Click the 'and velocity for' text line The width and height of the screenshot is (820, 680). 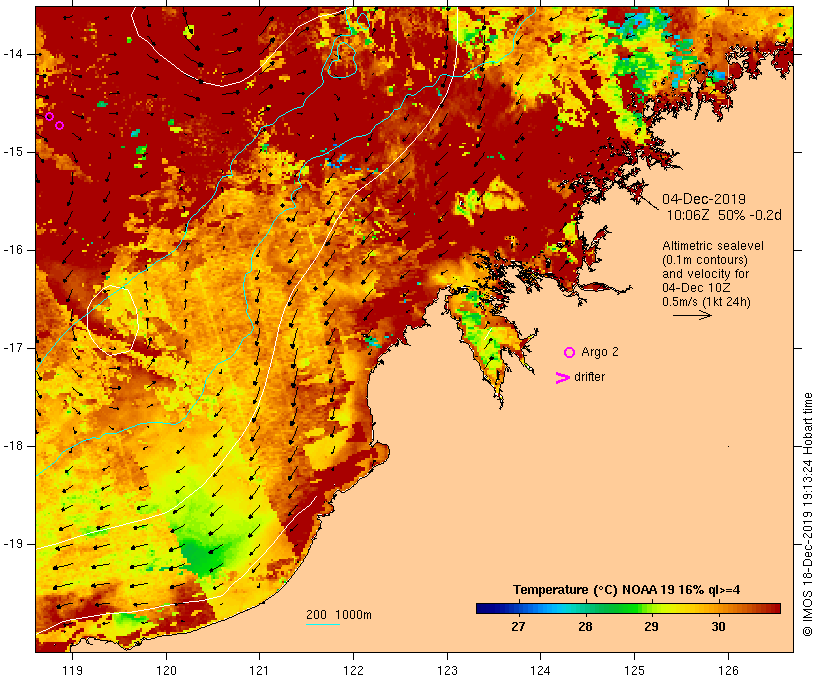[705, 274]
